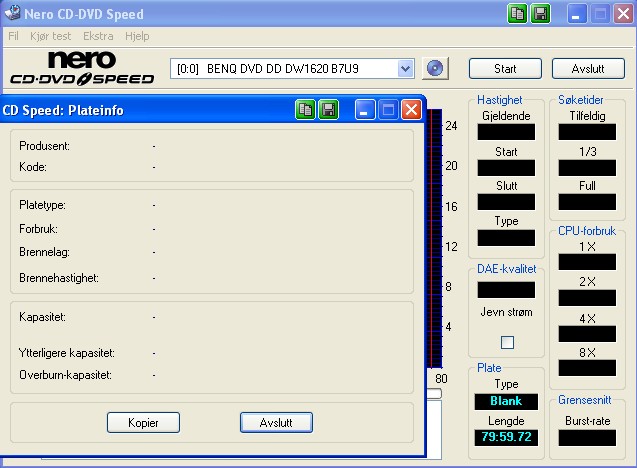Open the Kjør test menu

pyautogui.click(x=50, y=36)
